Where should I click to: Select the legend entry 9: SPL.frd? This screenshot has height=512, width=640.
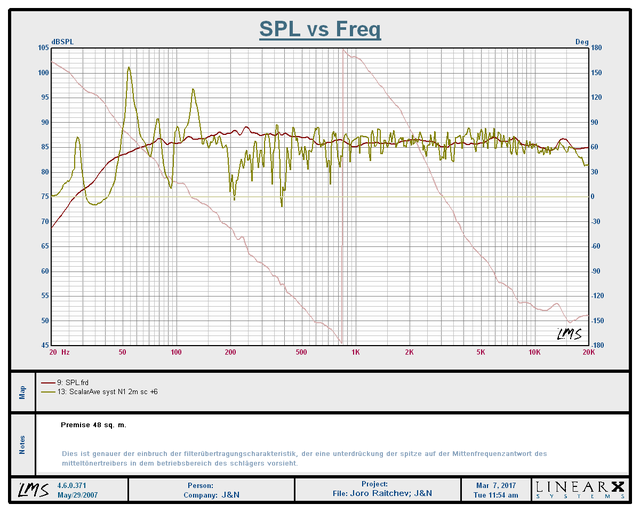(73, 383)
